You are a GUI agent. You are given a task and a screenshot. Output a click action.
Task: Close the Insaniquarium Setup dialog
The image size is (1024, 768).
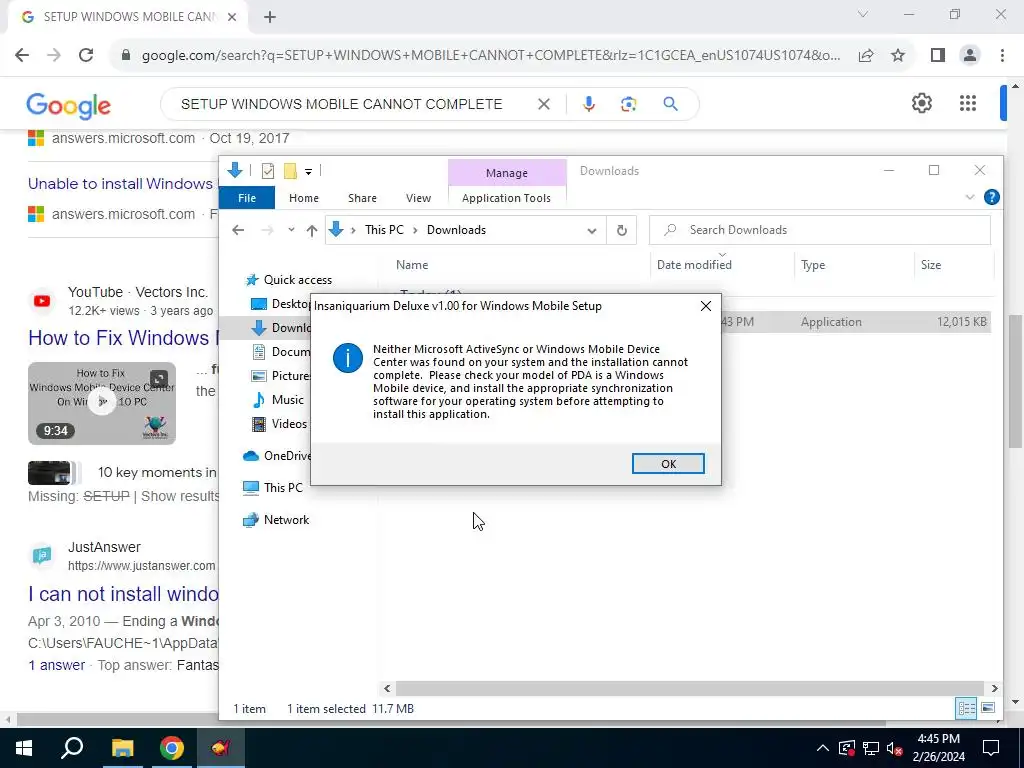(x=706, y=306)
